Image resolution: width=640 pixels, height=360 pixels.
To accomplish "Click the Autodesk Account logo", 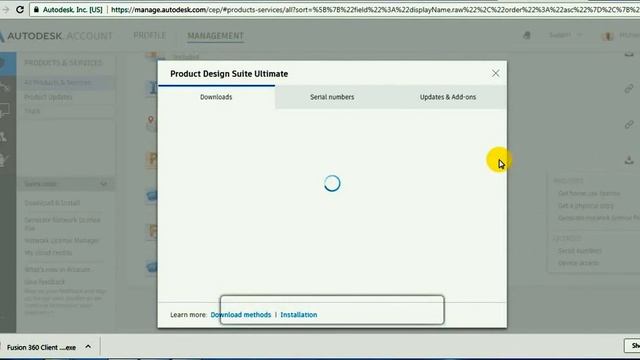I will (x=56, y=36).
